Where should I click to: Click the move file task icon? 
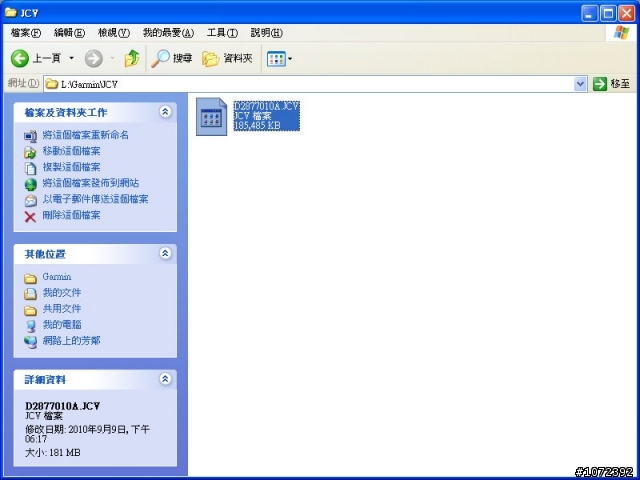30,153
